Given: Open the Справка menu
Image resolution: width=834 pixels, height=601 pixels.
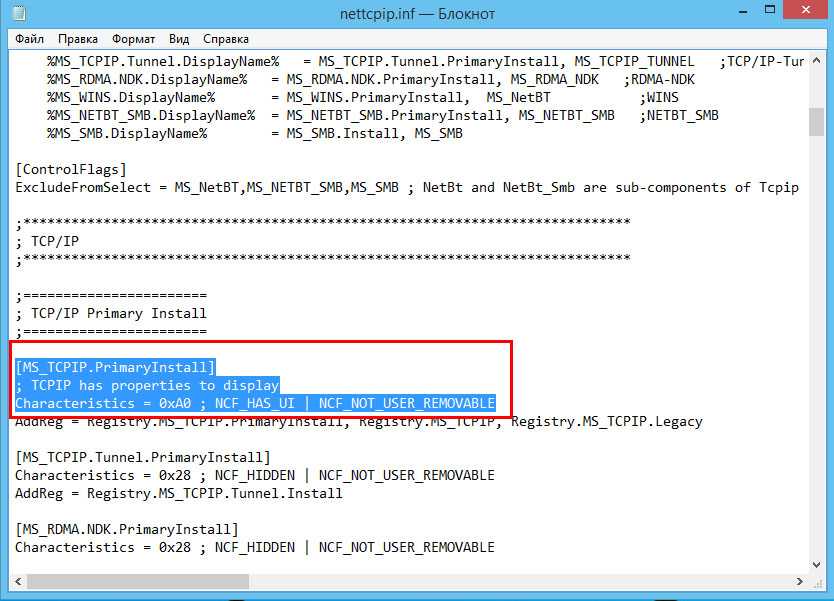Looking at the screenshot, I should click(x=226, y=39).
